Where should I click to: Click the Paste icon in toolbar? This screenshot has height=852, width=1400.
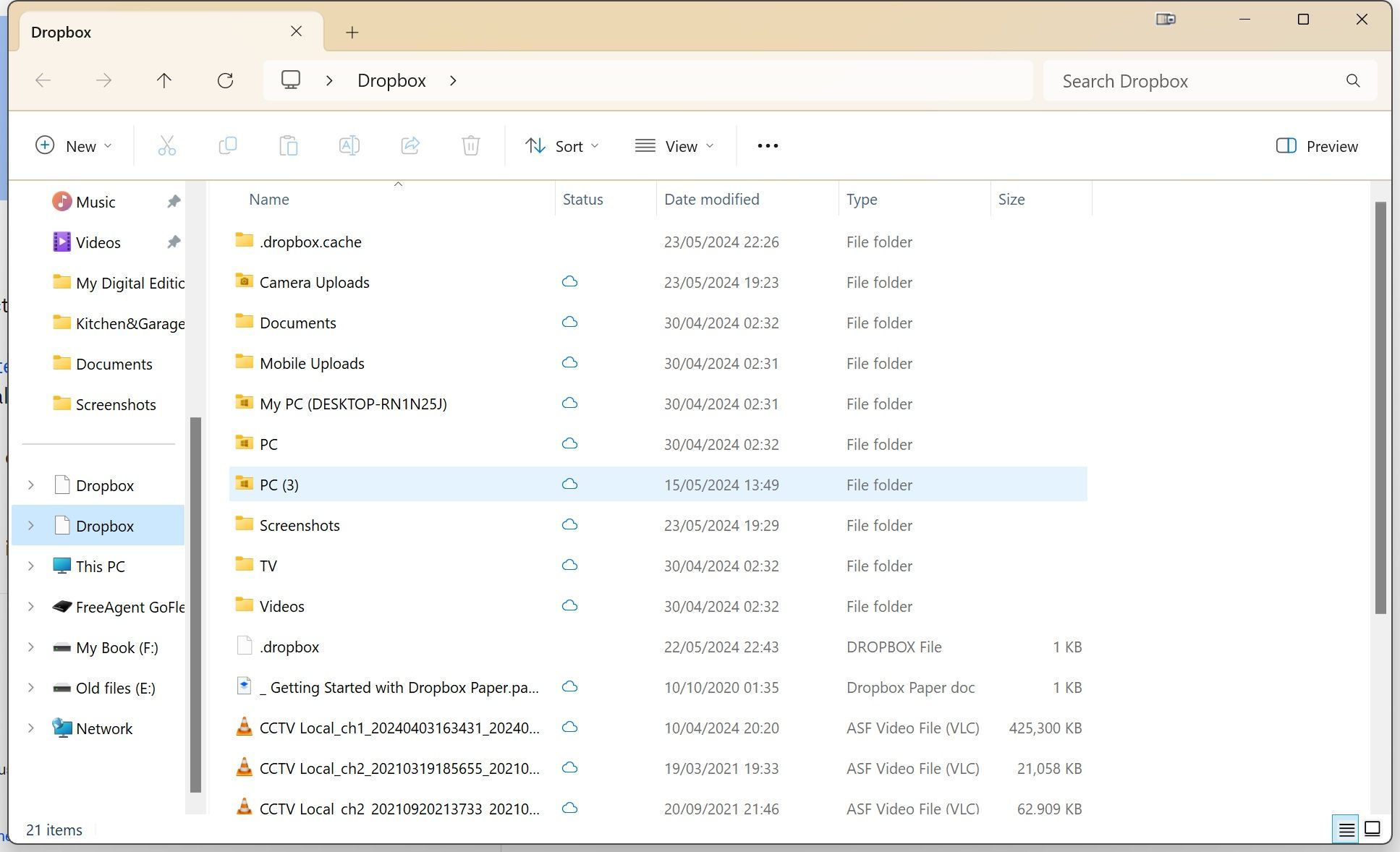tap(288, 145)
